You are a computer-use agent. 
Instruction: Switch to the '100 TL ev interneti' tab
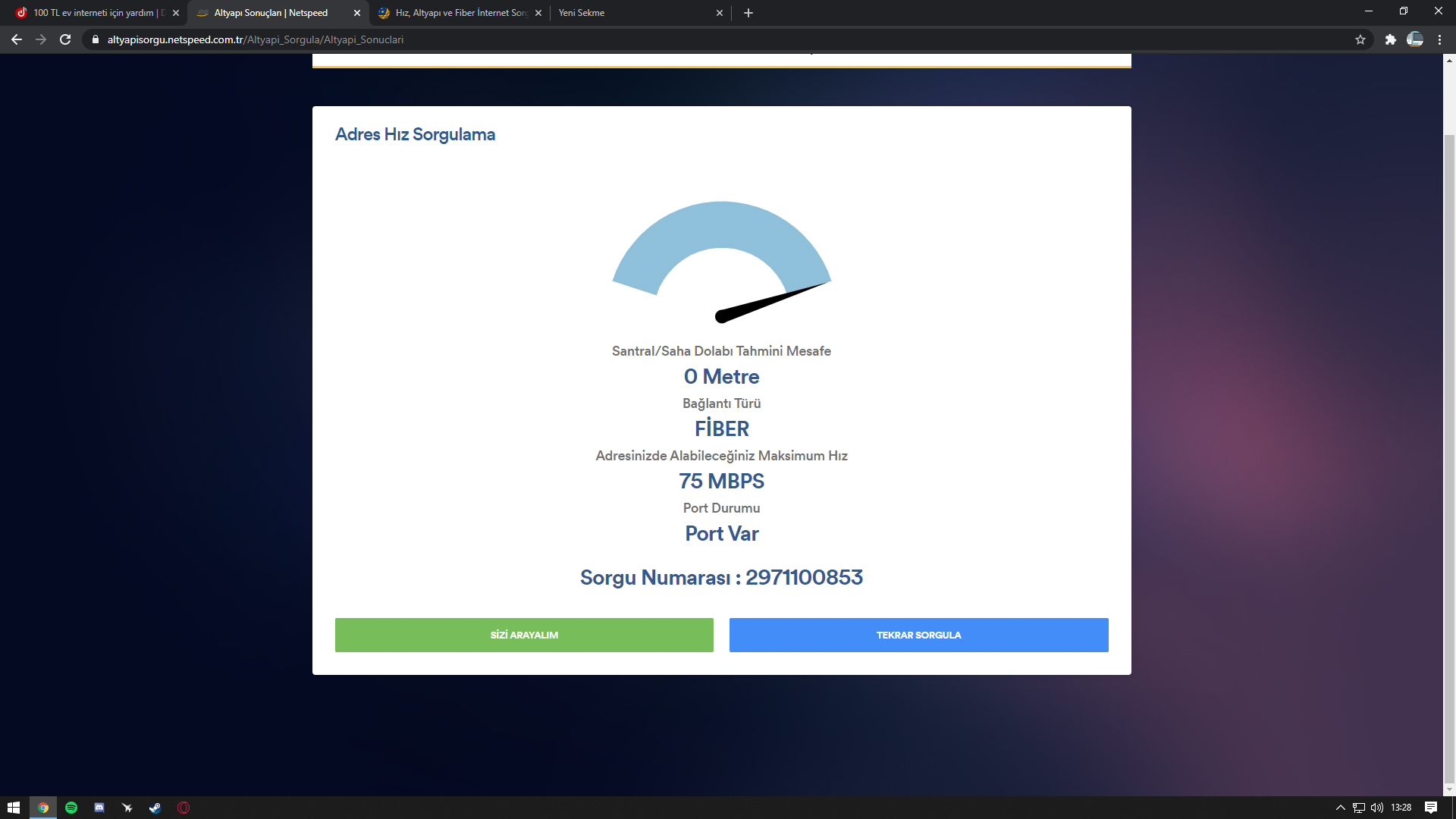95,13
